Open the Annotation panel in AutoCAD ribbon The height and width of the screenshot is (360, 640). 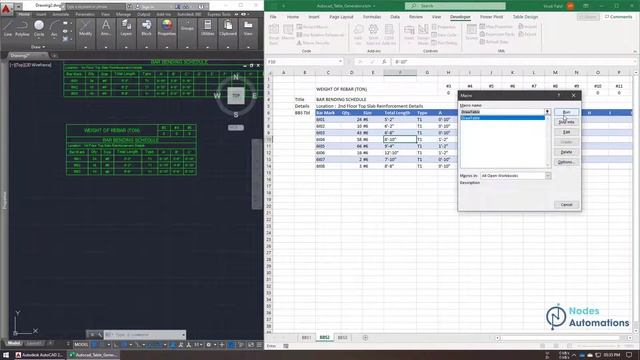(x=106, y=29)
